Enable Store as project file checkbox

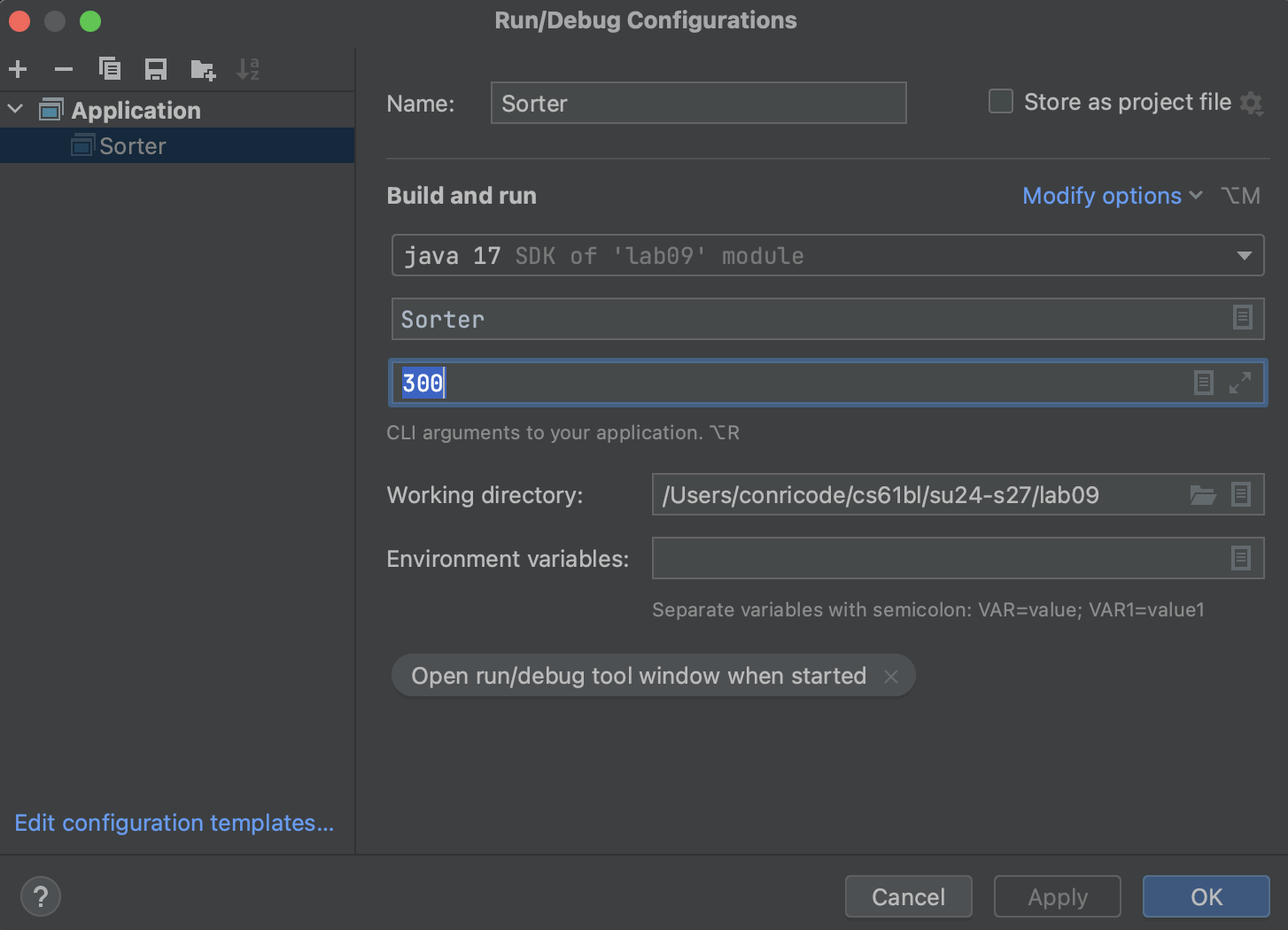1001,101
